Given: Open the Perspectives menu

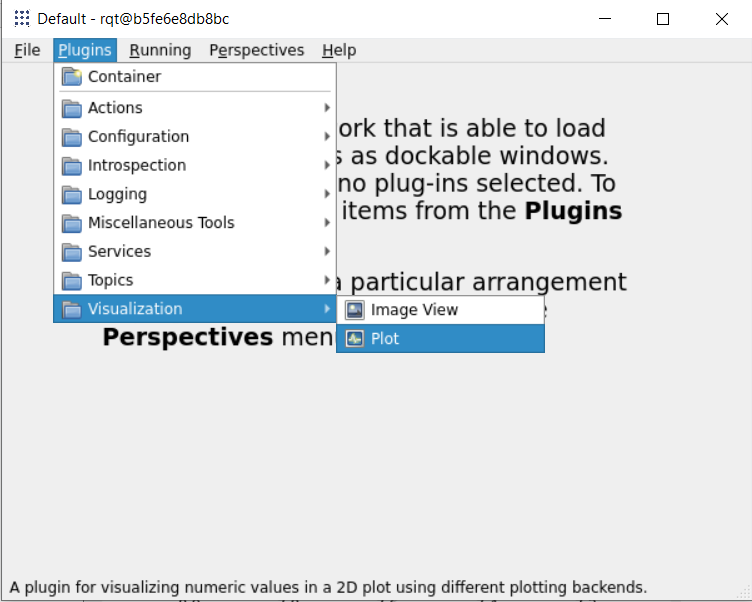Looking at the screenshot, I should (257, 50).
